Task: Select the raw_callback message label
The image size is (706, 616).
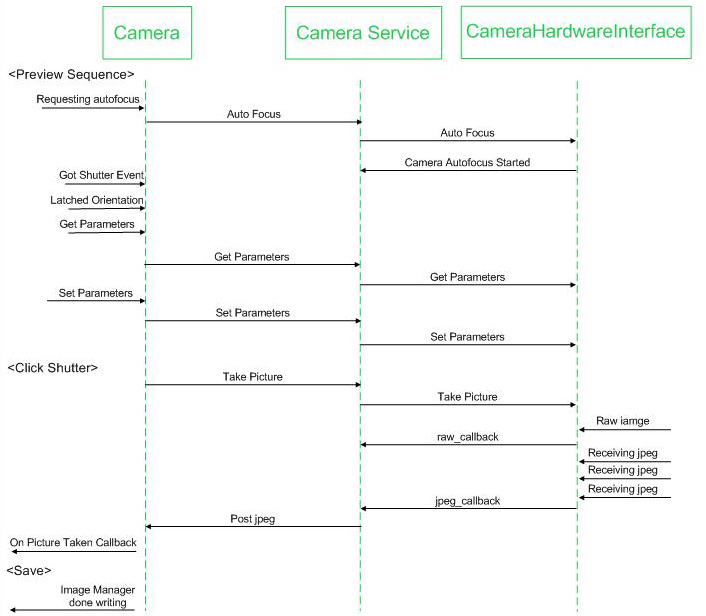Action: point(467,437)
